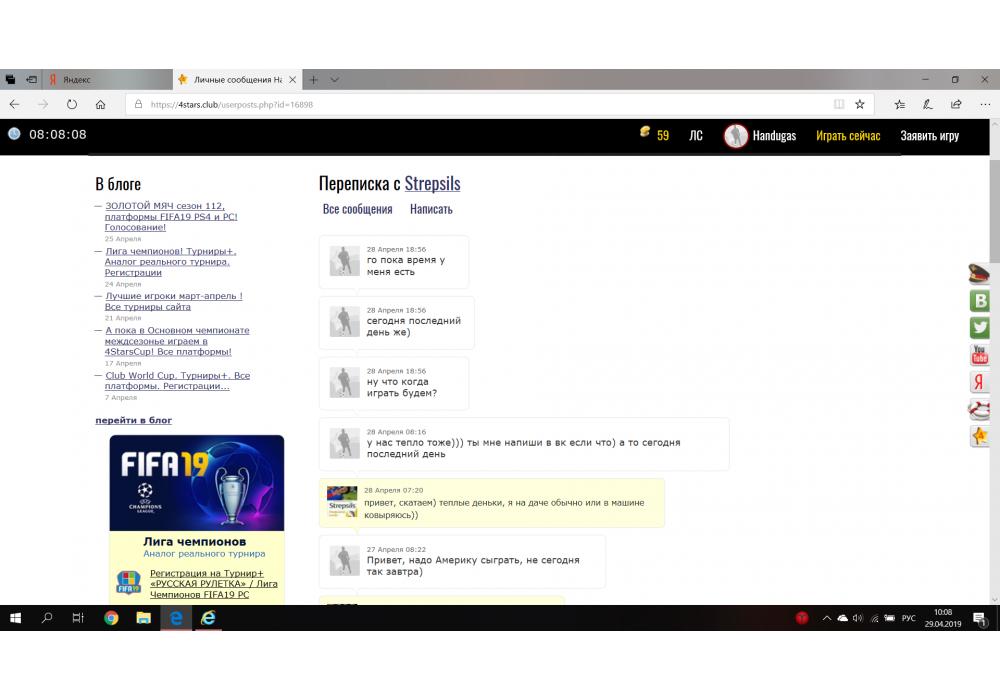Open the YouTube sidebar icon
This screenshot has height=700, width=1000.
click(979, 355)
